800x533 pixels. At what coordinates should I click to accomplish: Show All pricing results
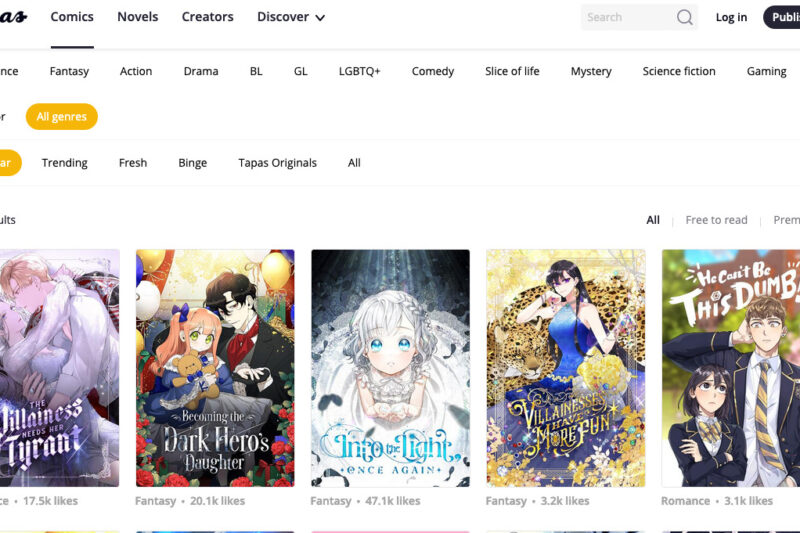tap(653, 220)
